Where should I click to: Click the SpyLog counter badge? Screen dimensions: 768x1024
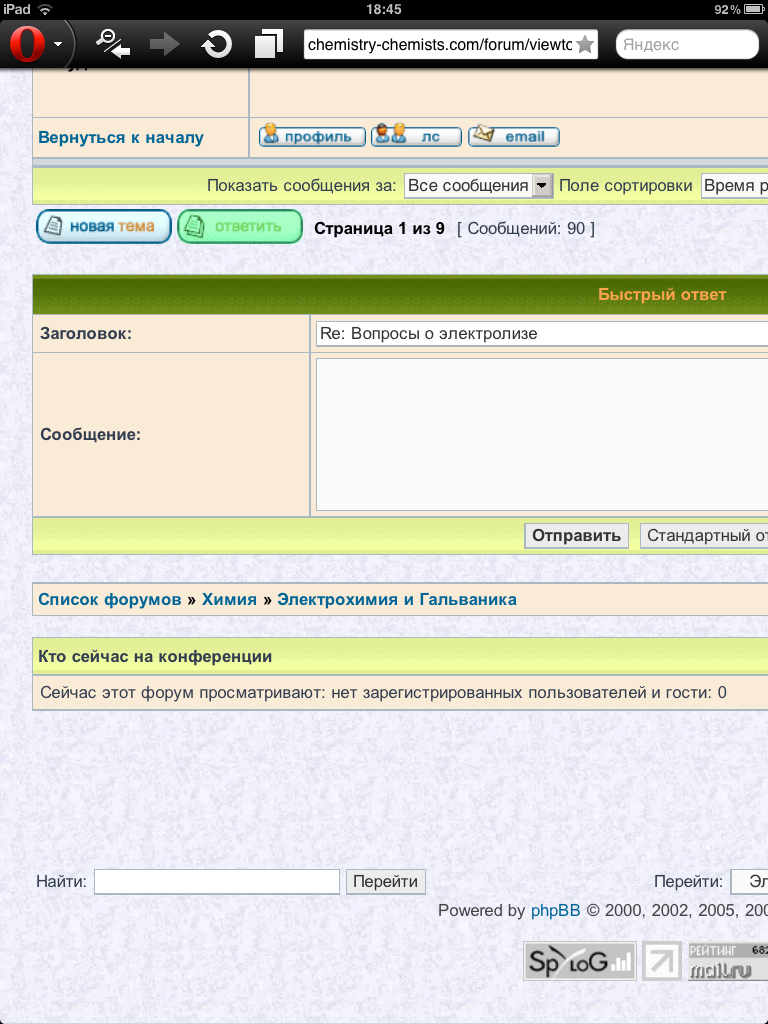tap(580, 962)
